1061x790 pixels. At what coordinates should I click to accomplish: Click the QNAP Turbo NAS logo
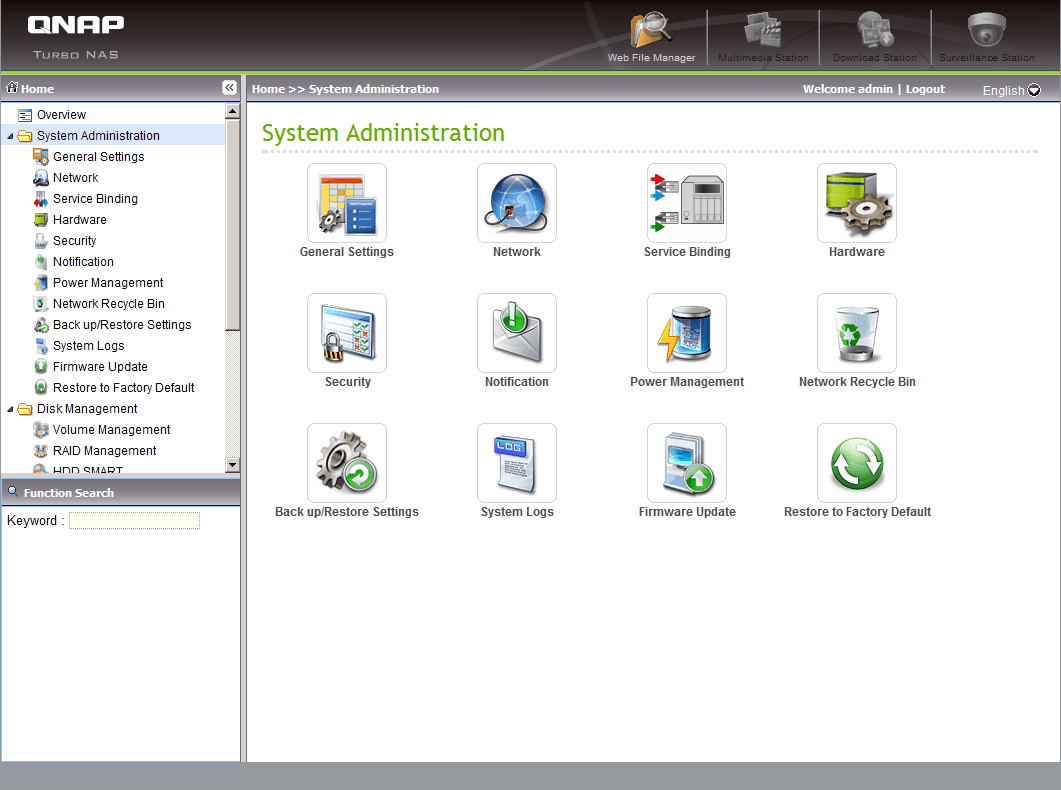tap(76, 37)
